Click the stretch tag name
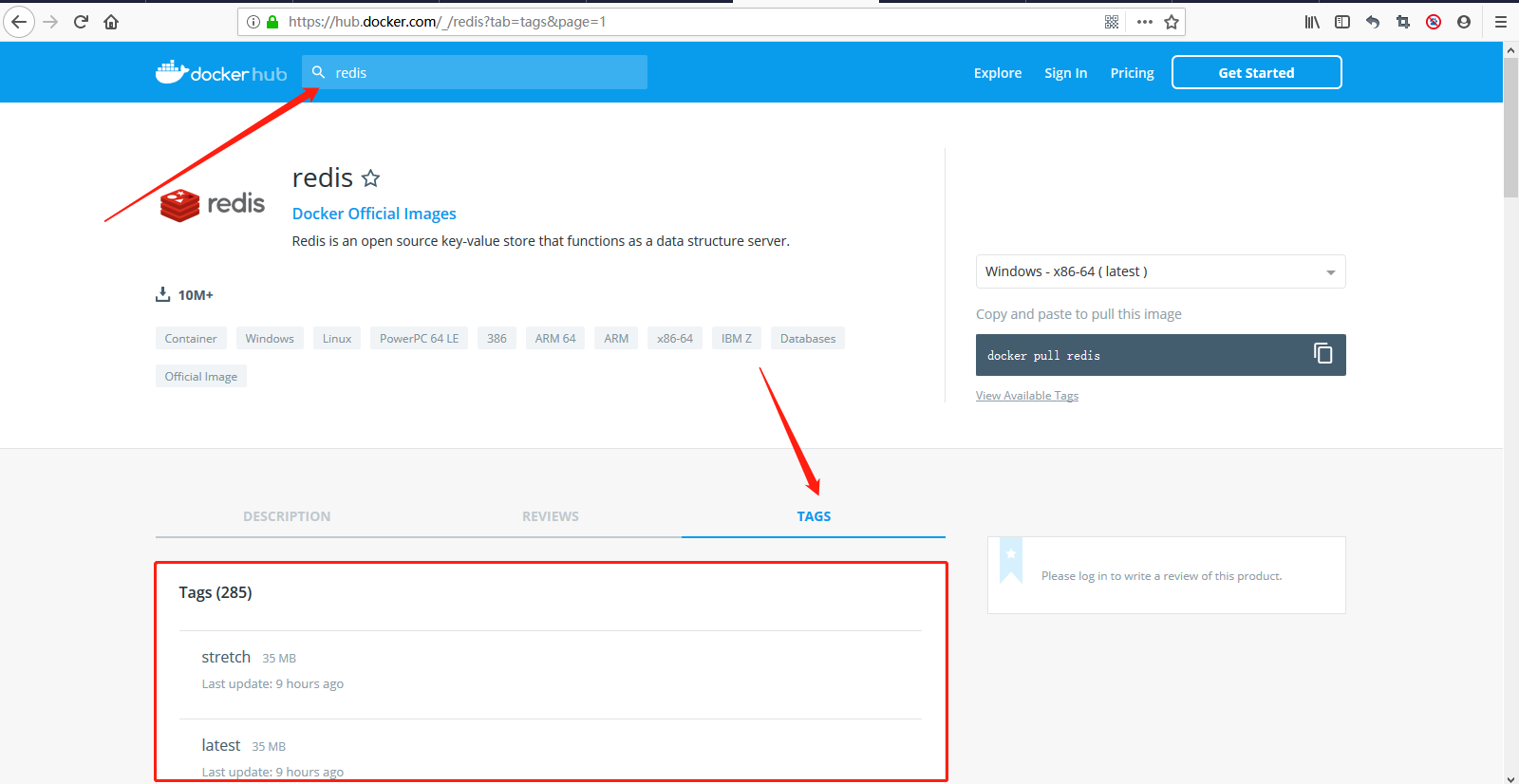 coord(226,657)
